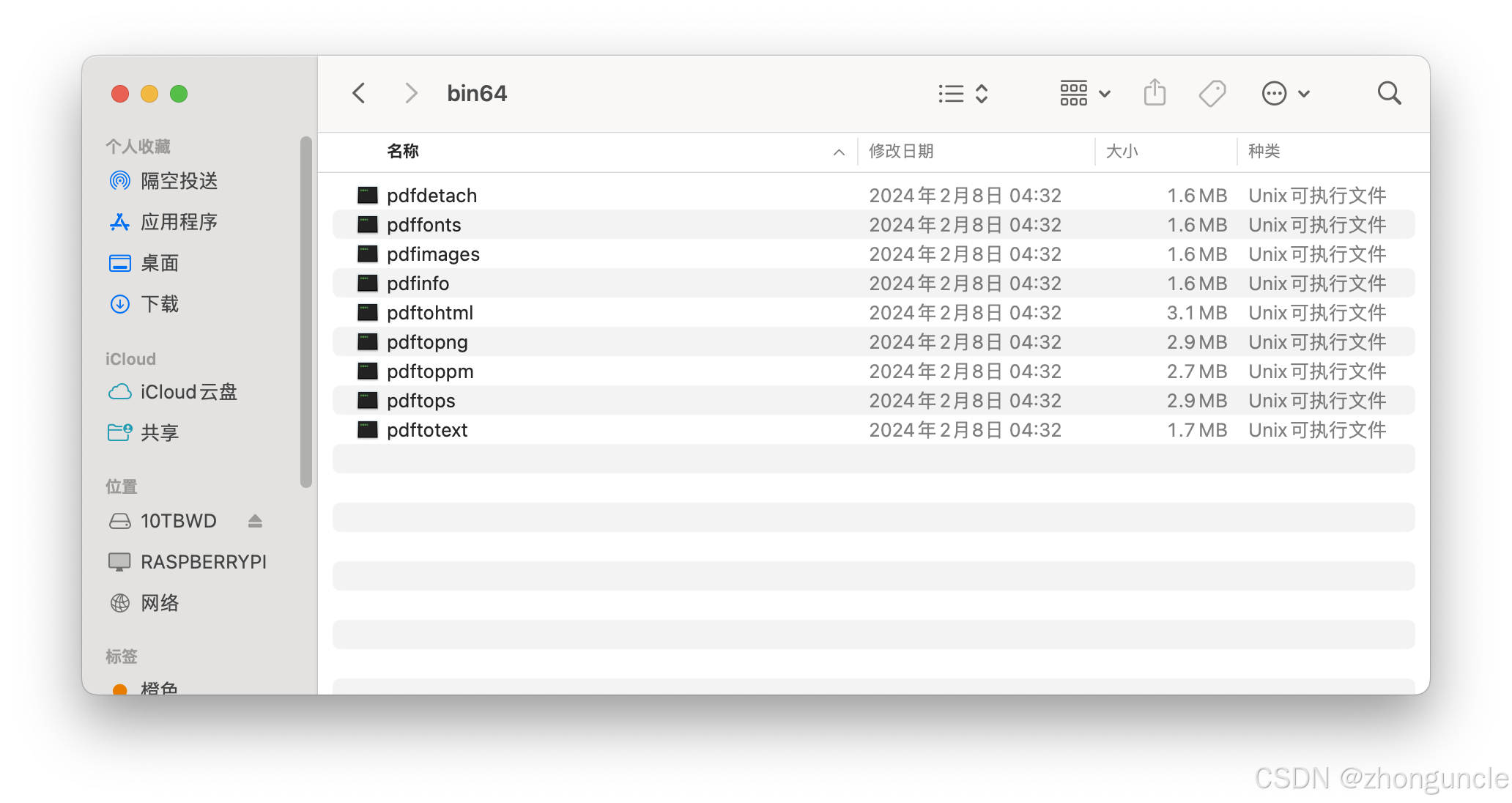Toggle name column sort order arrow
The height and width of the screenshot is (803, 1512).
tap(839, 152)
